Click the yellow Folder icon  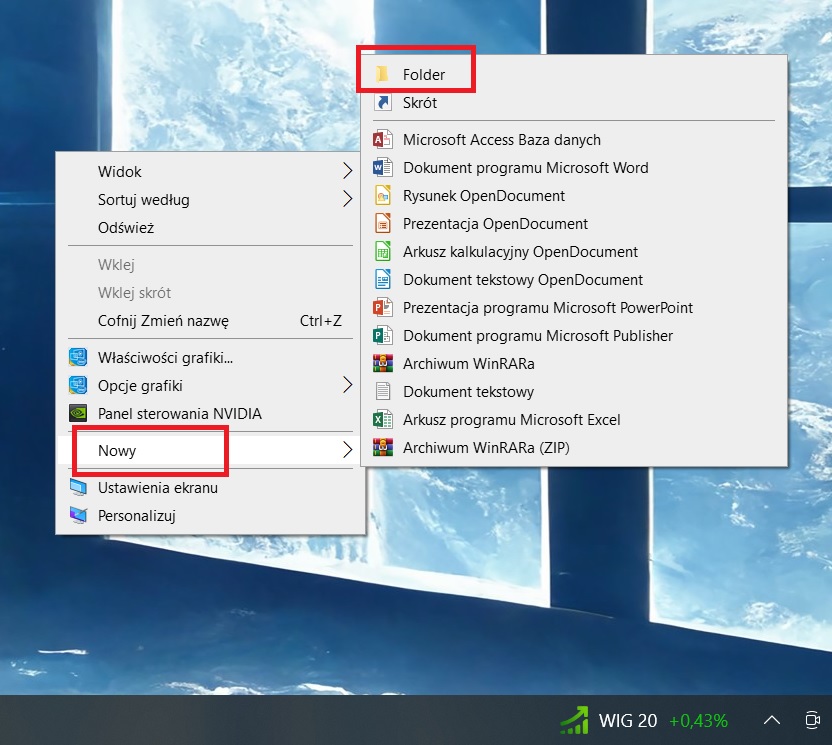(382, 74)
